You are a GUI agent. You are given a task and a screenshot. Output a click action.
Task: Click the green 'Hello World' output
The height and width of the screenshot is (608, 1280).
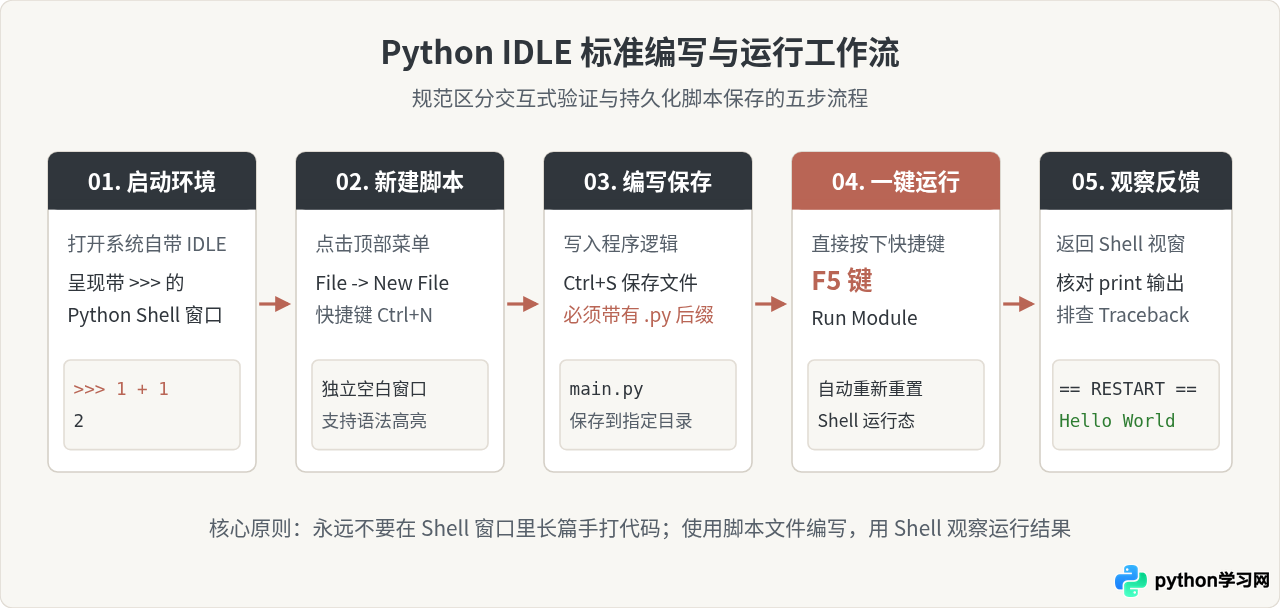tap(1117, 421)
